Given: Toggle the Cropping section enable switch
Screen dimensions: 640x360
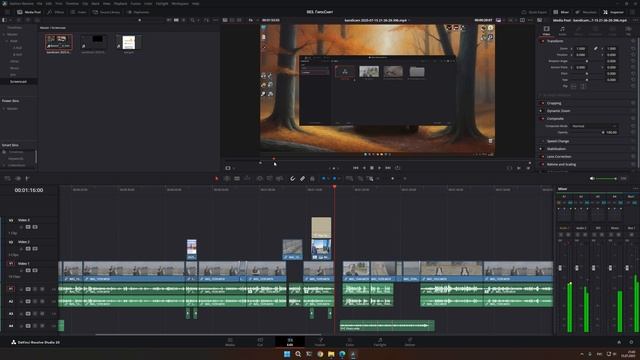Looking at the screenshot, I should pyautogui.click(x=542, y=103).
